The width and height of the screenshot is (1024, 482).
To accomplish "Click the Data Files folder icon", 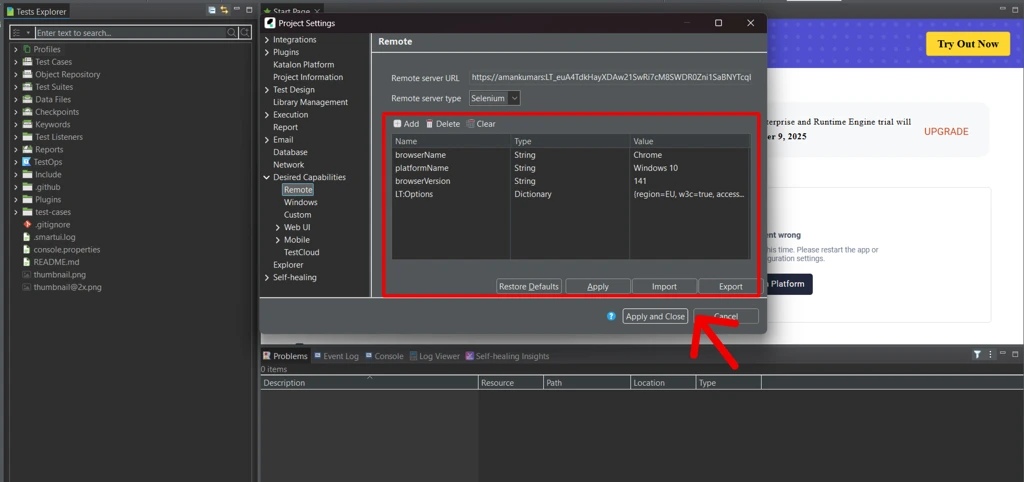I will point(27,99).
